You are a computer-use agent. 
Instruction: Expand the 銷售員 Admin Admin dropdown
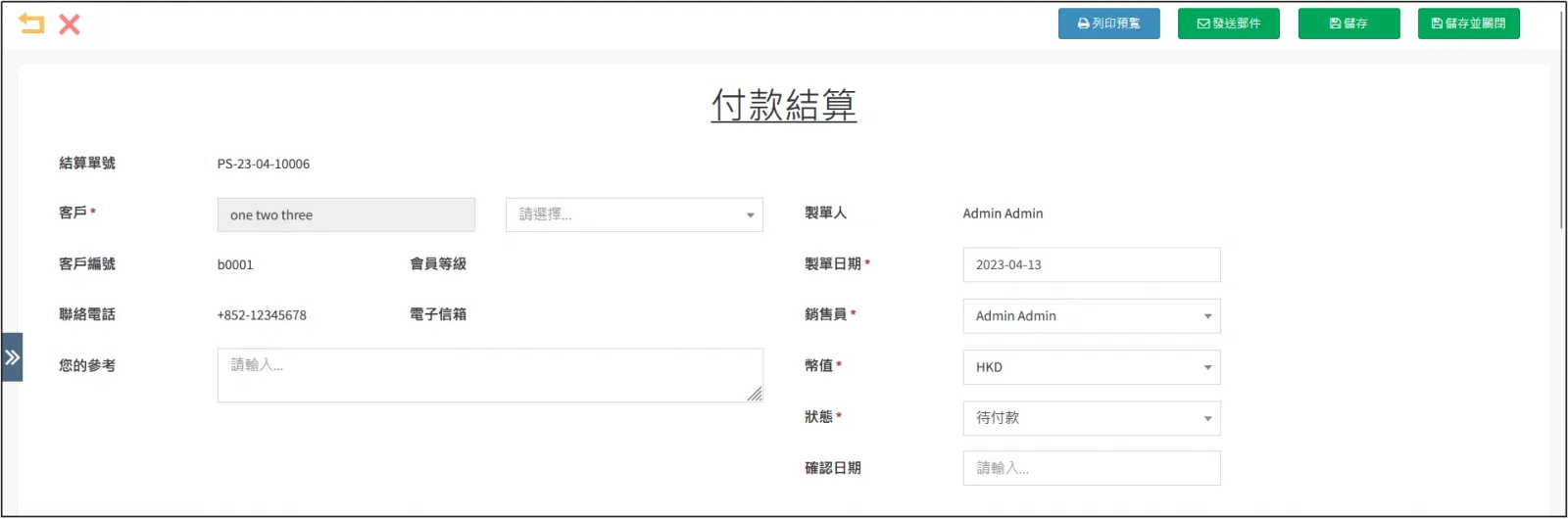pos(1091,316)
